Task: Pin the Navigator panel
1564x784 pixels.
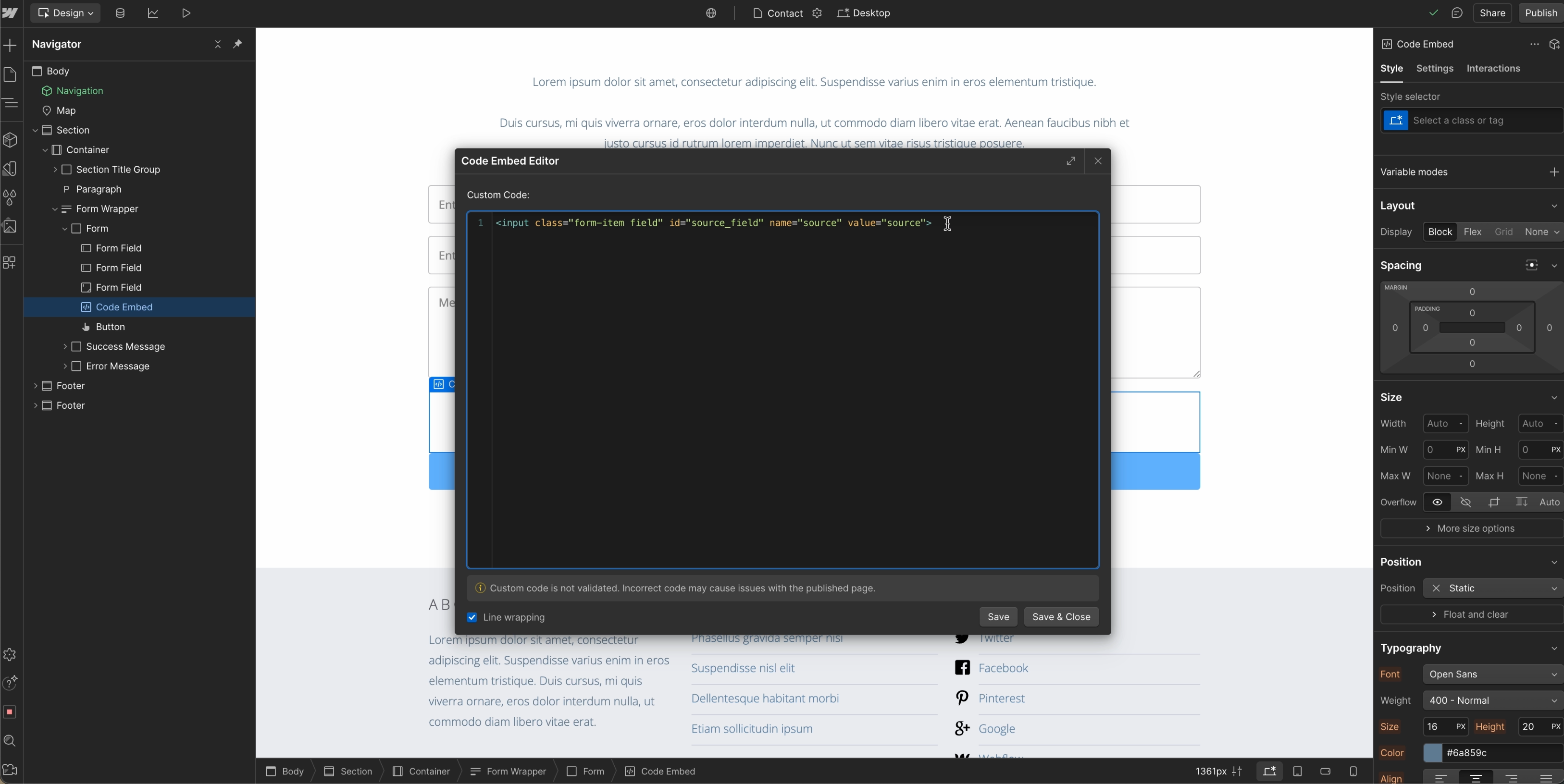Action: pos(238,44)
